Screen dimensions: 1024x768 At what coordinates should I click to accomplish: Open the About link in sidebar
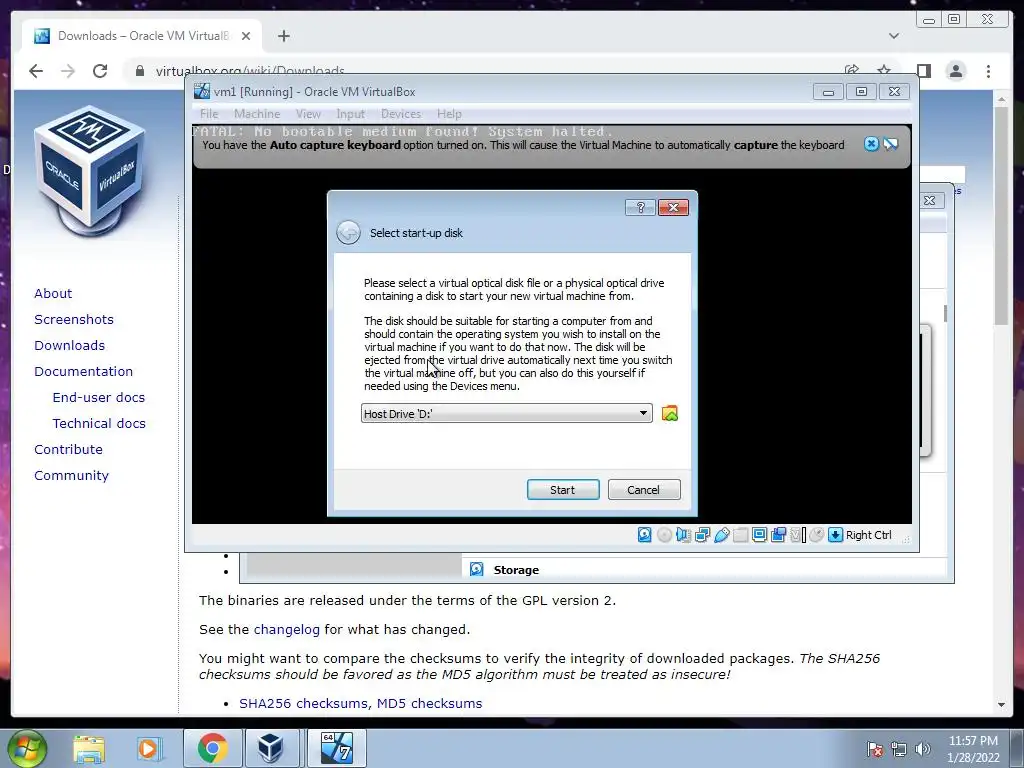[53, 293]
